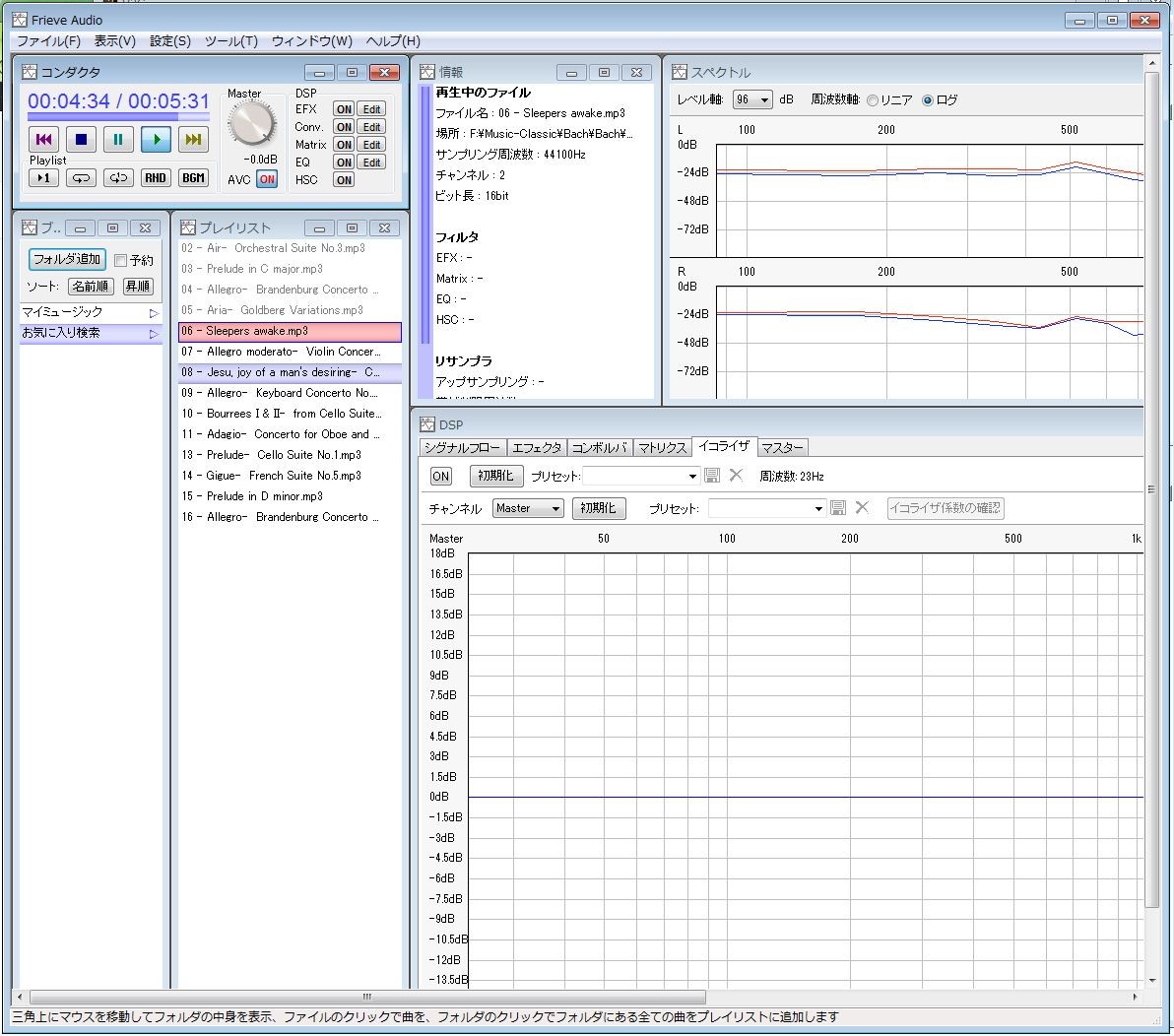The image size is (1174, 1036).
Task: Toggle AVC ON button
Action: click(x=267, y=179)
